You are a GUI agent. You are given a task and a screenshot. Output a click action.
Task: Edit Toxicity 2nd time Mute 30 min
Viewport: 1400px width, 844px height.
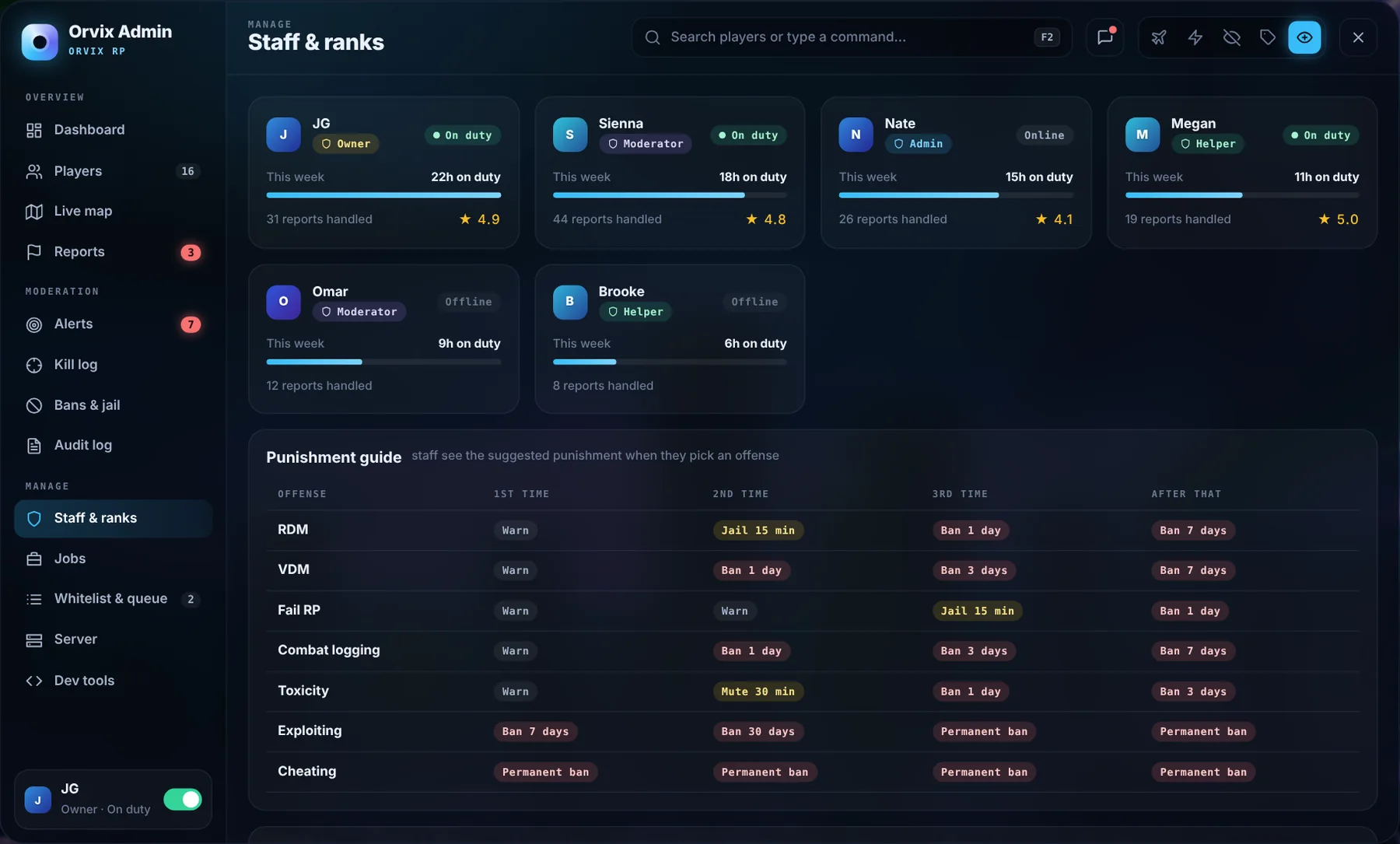758,692
